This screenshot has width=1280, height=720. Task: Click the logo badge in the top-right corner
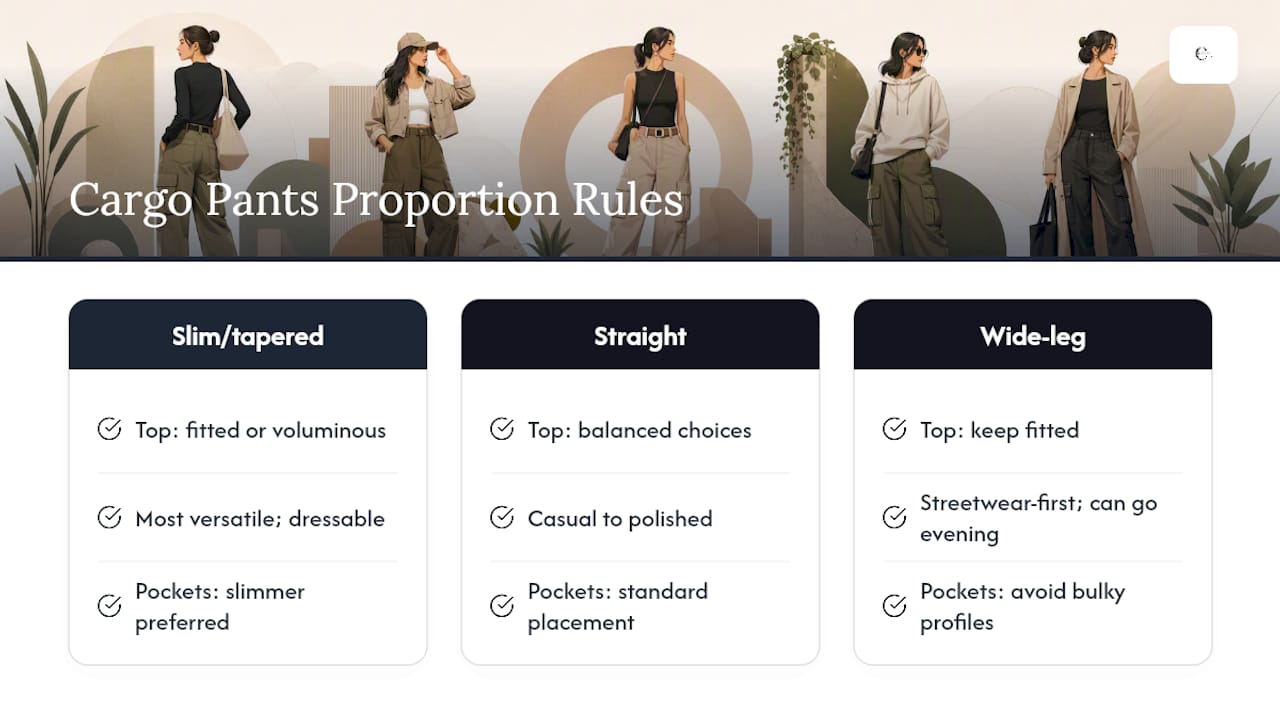pyautogui.click(x=1203, y=54)
